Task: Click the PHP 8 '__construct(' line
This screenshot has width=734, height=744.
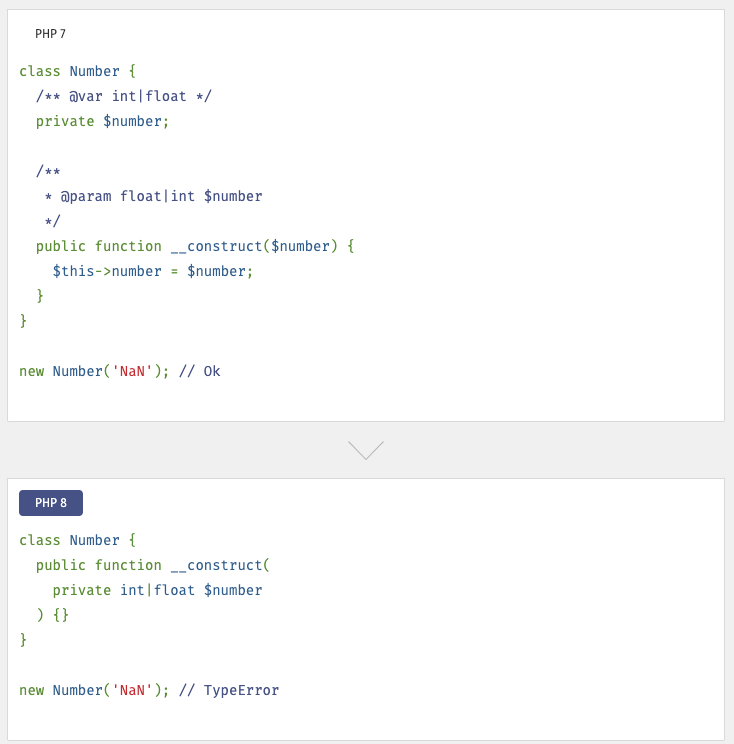Action: pyautogui.click(x=153, y=566)
